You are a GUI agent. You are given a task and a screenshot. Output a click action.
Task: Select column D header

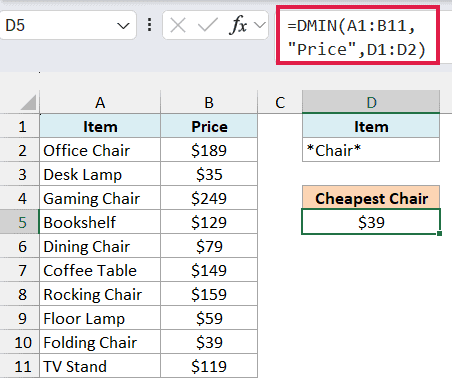click(x=371, y=102)
